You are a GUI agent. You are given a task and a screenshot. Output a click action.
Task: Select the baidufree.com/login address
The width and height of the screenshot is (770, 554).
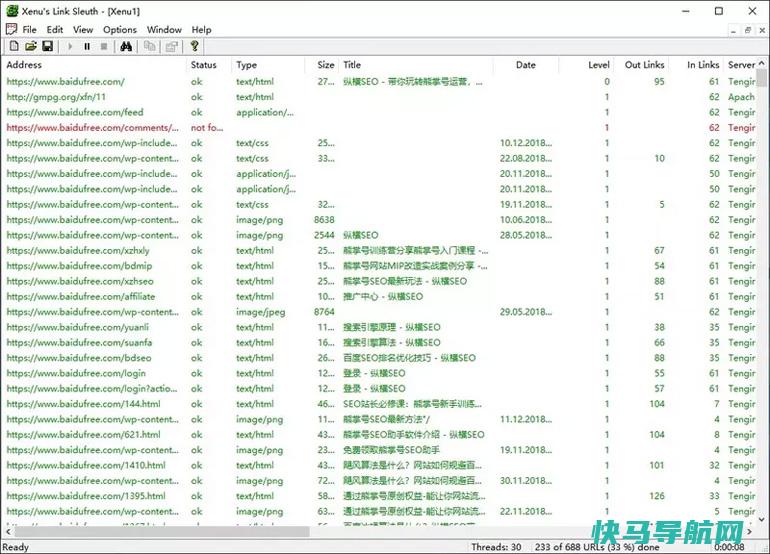click(76, 373)
